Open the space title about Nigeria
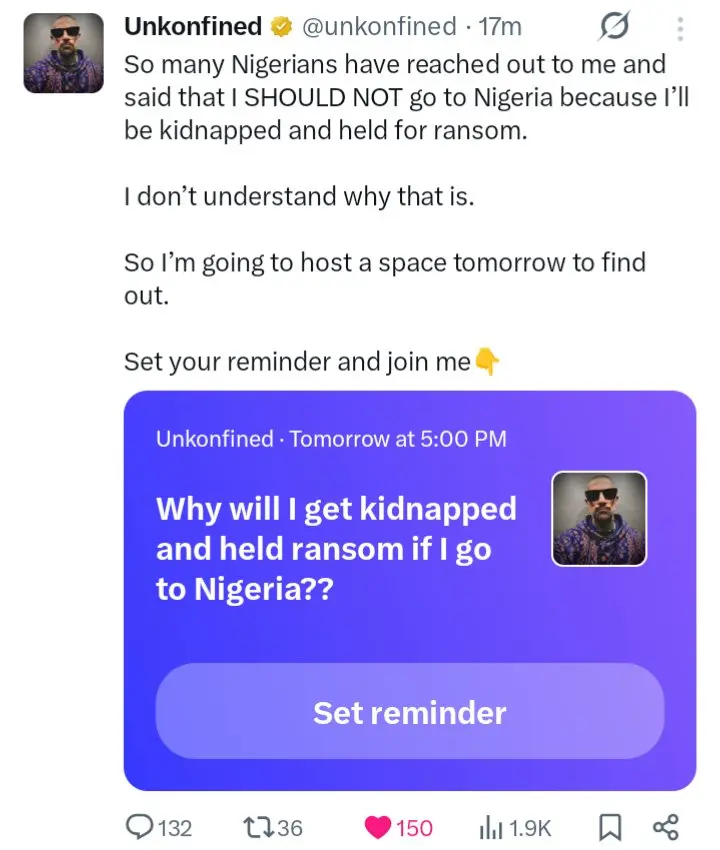This screenshot has height=850, width=720. point(336,548)
